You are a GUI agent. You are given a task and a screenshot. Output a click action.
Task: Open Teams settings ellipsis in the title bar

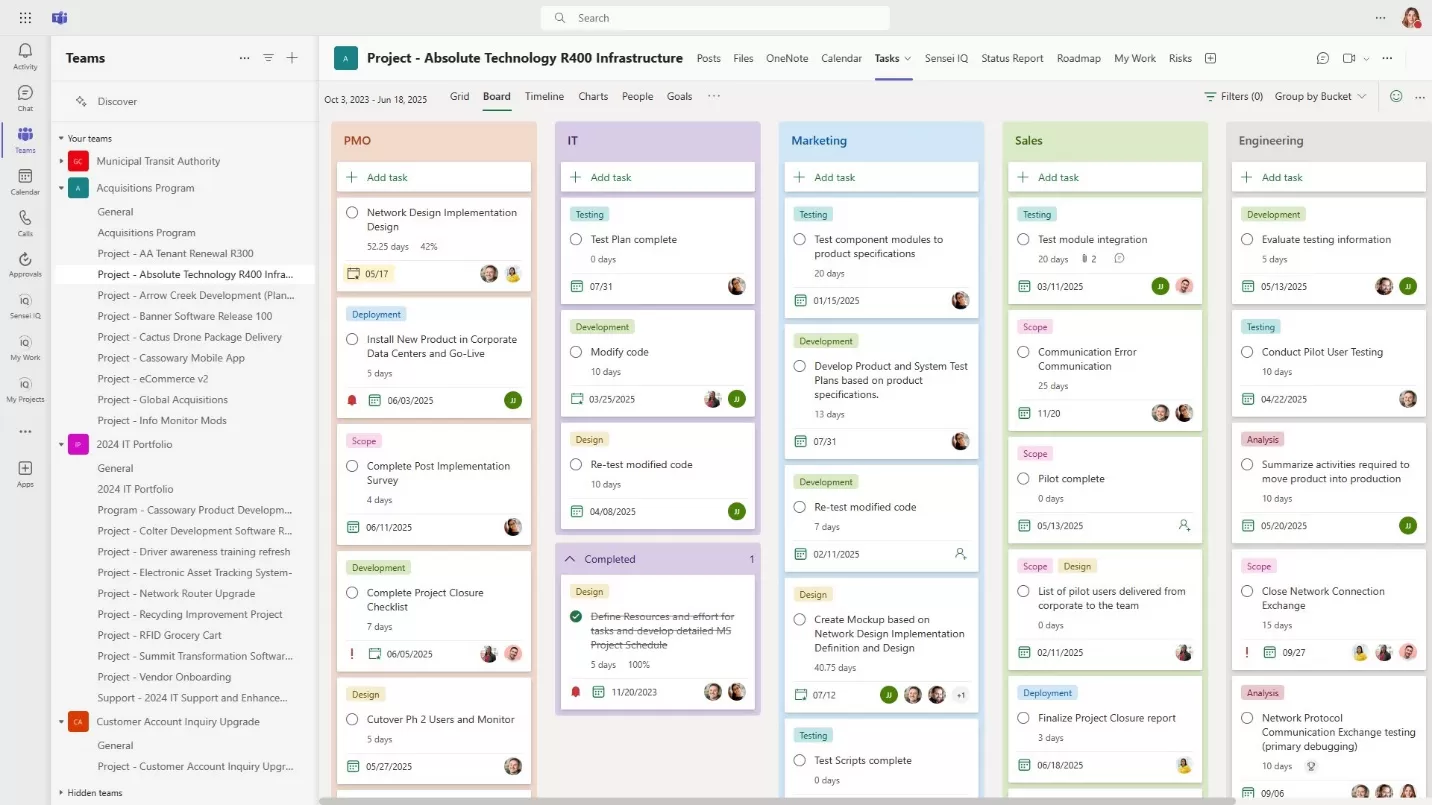click(x=1381, y=18)
